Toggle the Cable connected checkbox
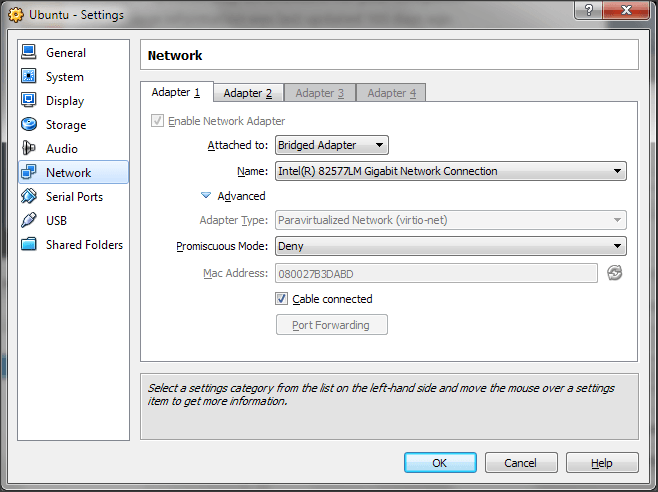The image size is (658, 492). point(282,299)
